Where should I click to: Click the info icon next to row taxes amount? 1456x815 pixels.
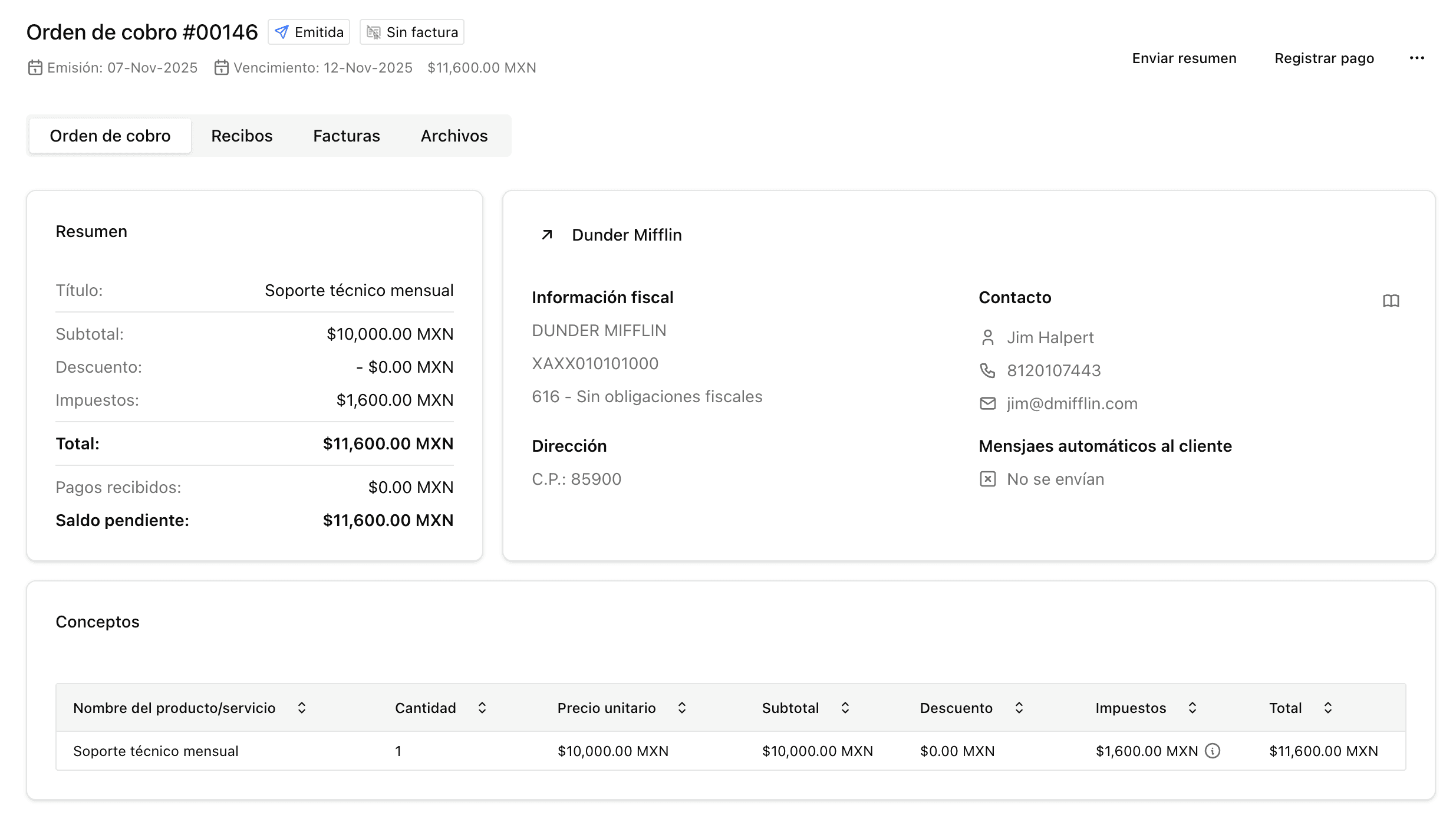click(x=1213, y=751)
